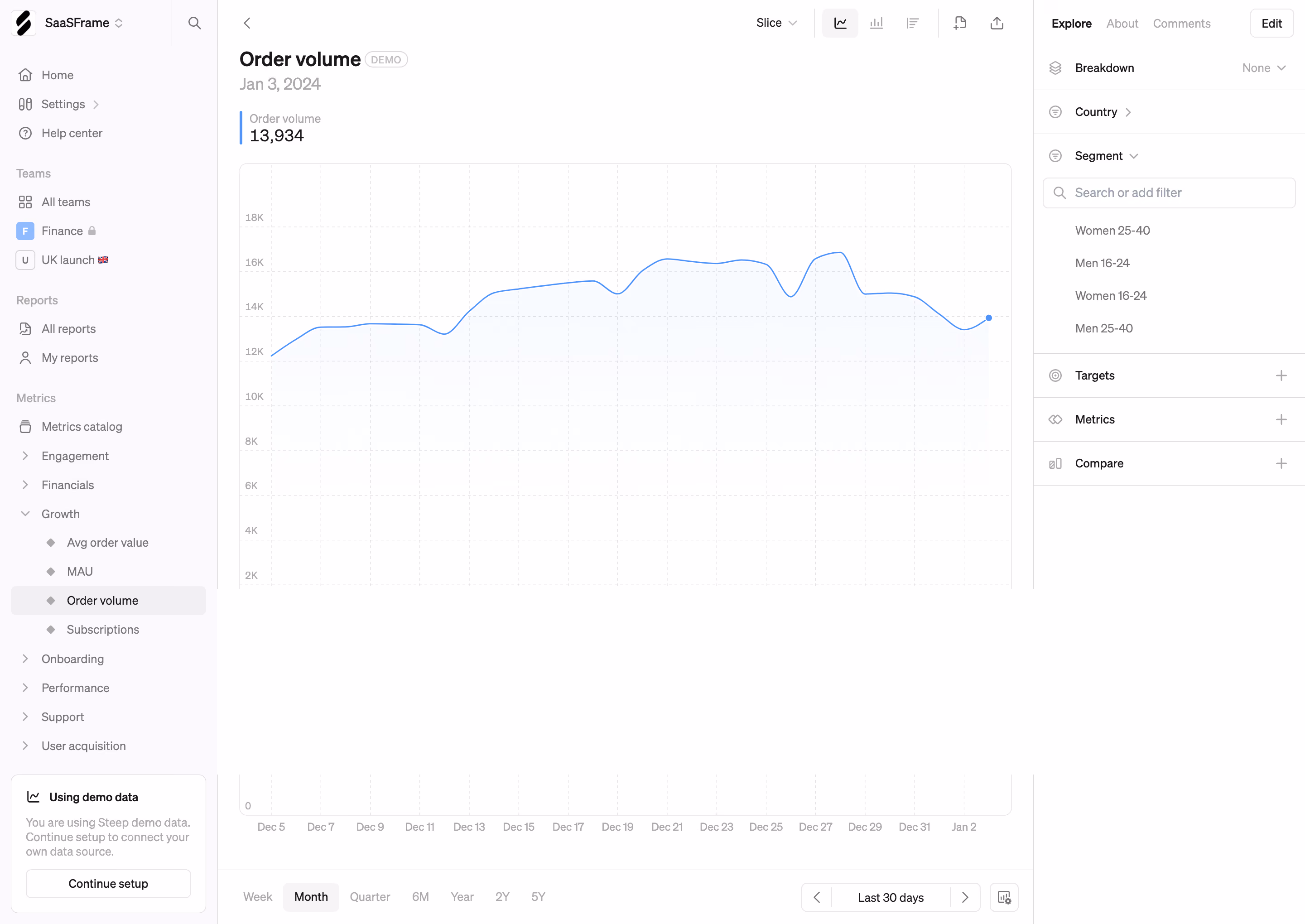
Task: Go to next date range period
Action: click(x=965, y=897)
